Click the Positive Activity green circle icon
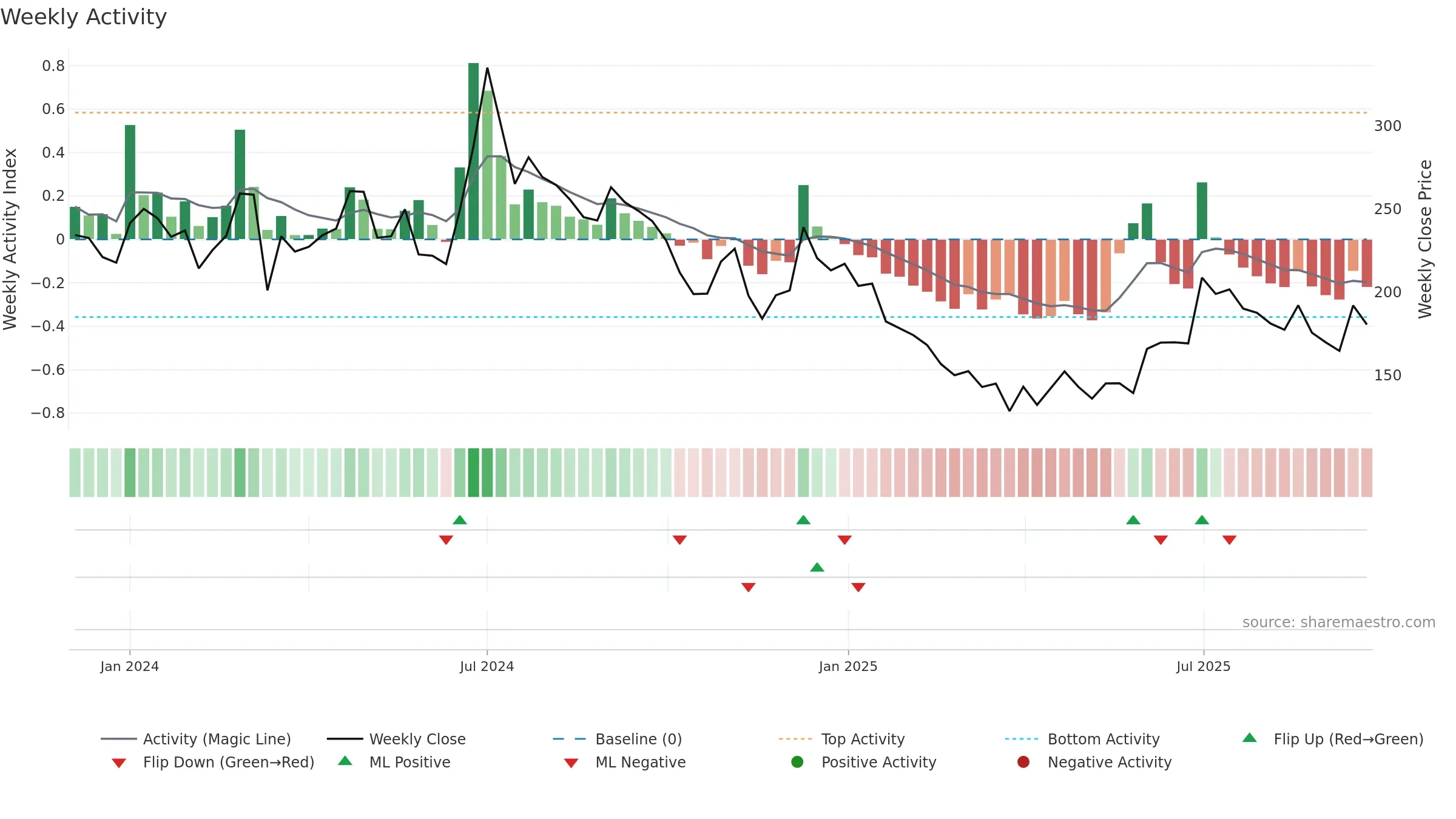This screenshot has width=1456, height=819. pyautogui.click(x=797, y=762)
